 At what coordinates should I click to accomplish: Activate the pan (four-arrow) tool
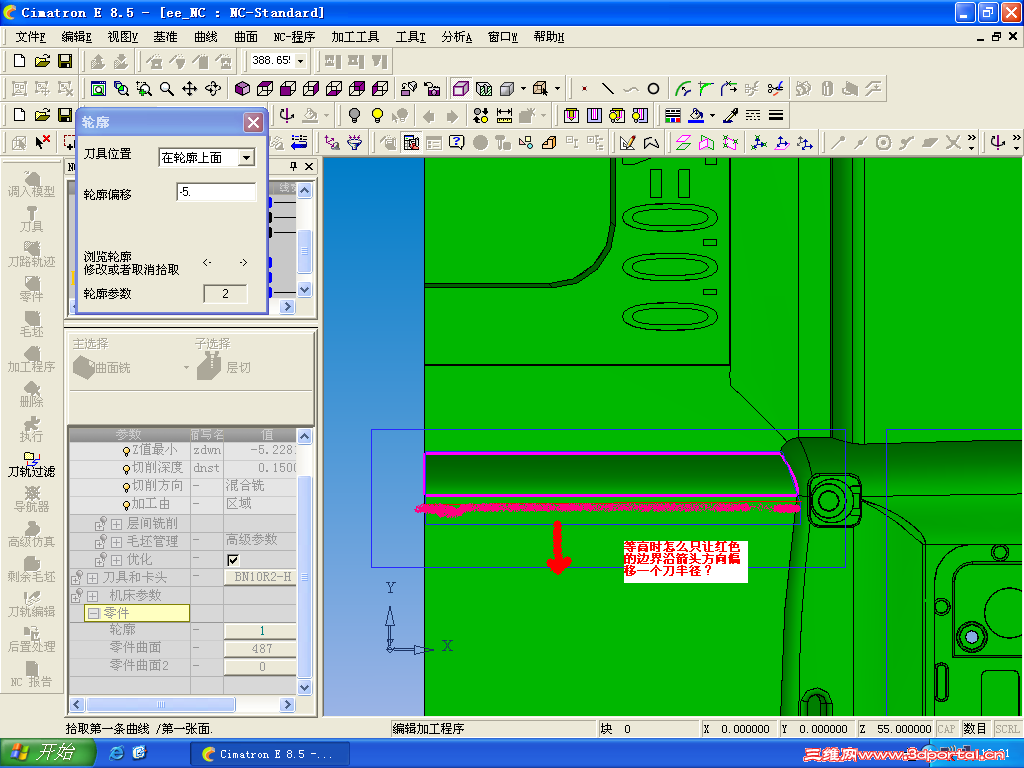pos(189,88)
